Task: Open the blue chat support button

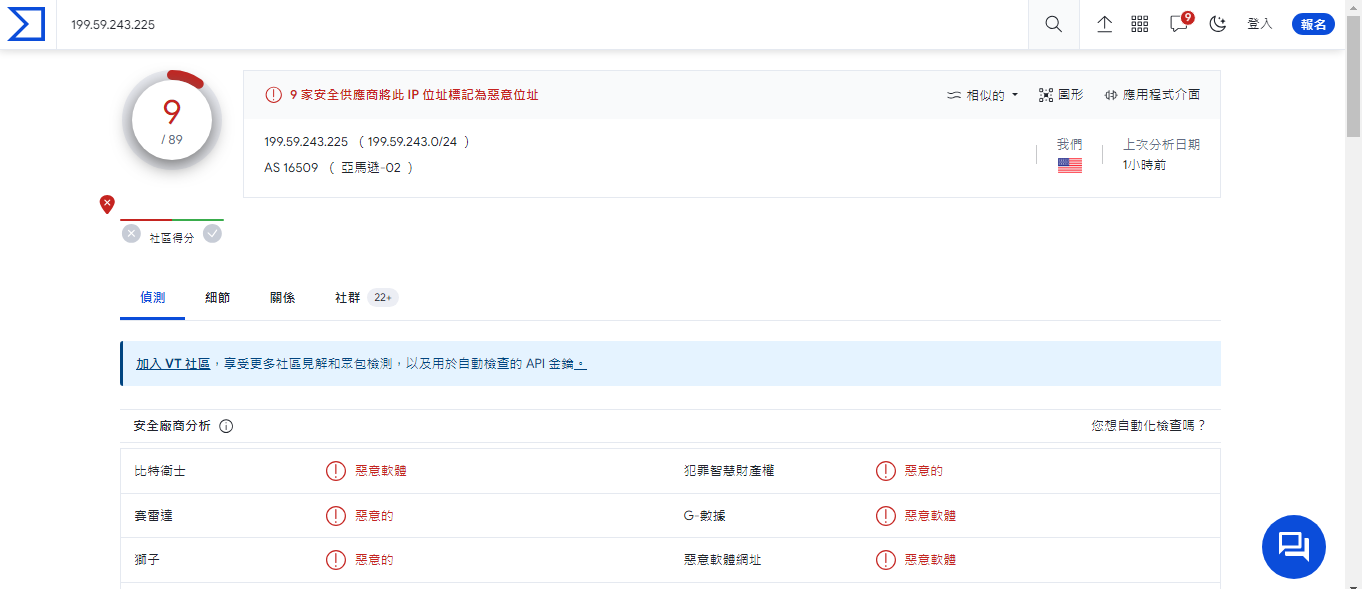Action: coord(1294,547)
